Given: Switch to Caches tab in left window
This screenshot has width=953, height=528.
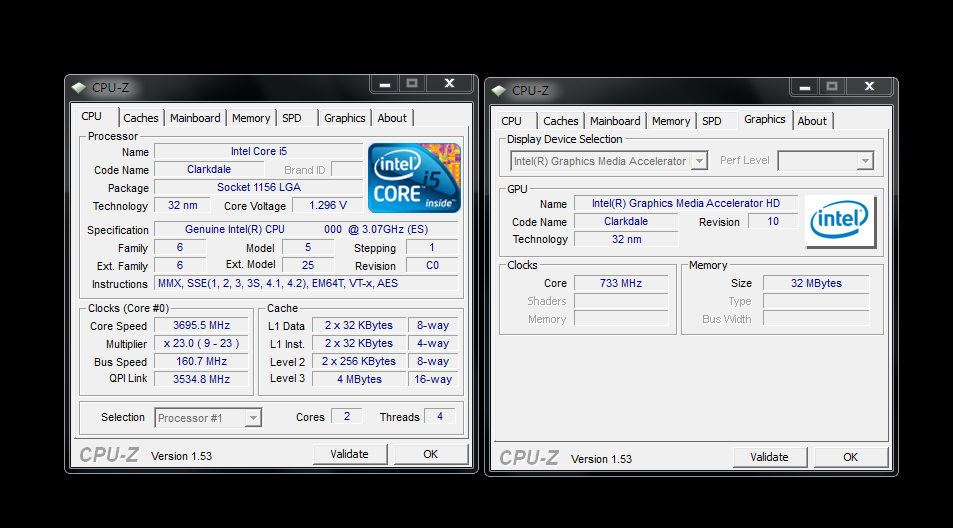Looking at the screenshot, I should (140, 118).
